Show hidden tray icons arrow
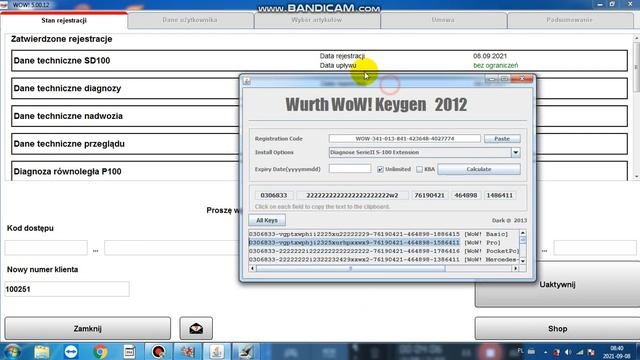Viewport: 640px width, 360px height. pos(545,352)
